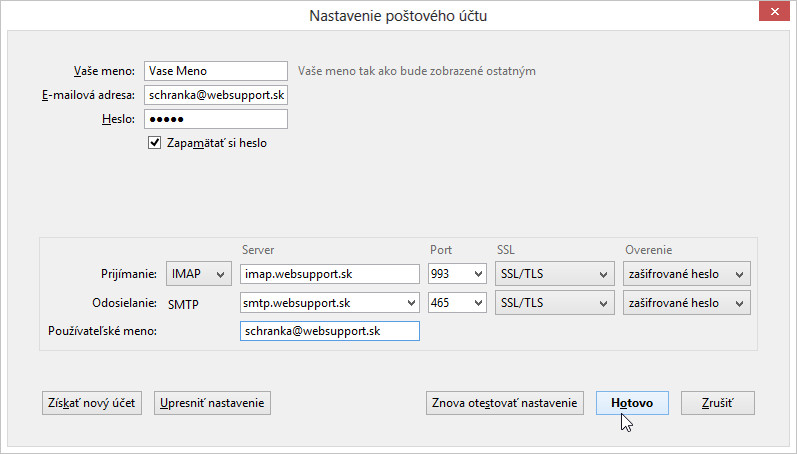Expand the outgoing port 465 dropdown

(x=457, y=303)
